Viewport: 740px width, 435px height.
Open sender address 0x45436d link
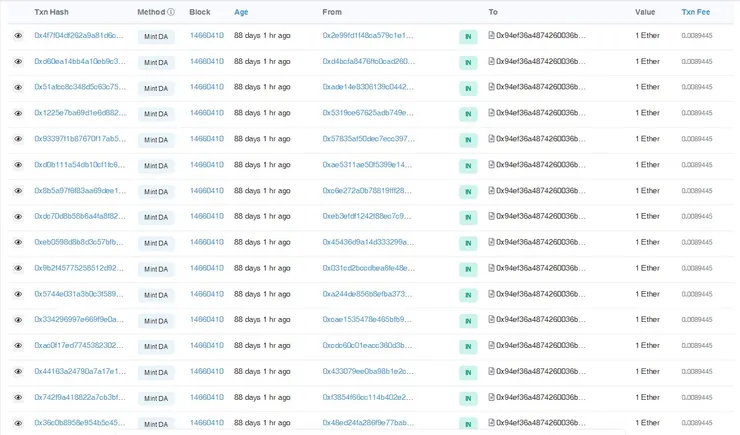tap(368, 242)
